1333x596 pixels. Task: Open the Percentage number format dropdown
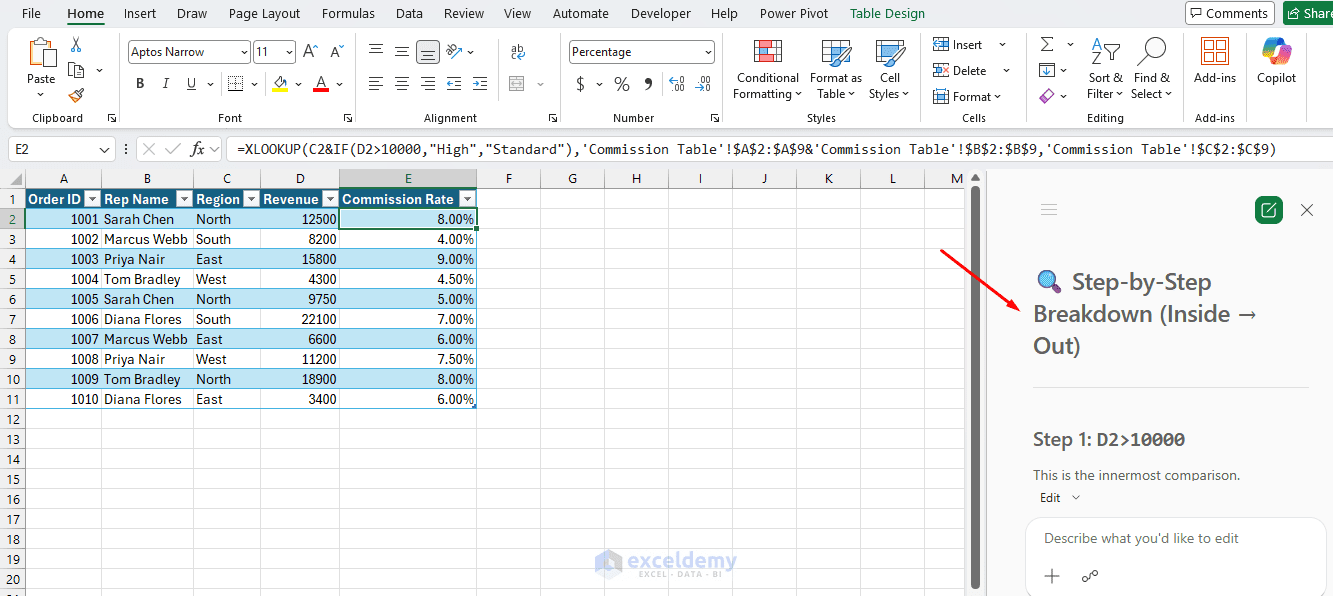(x=708, y=52)
